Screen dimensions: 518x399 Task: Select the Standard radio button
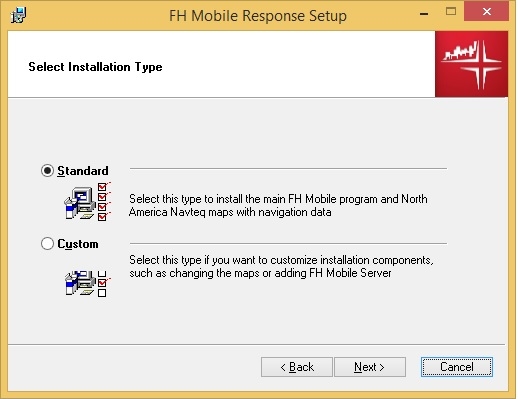tap(47, 170)
